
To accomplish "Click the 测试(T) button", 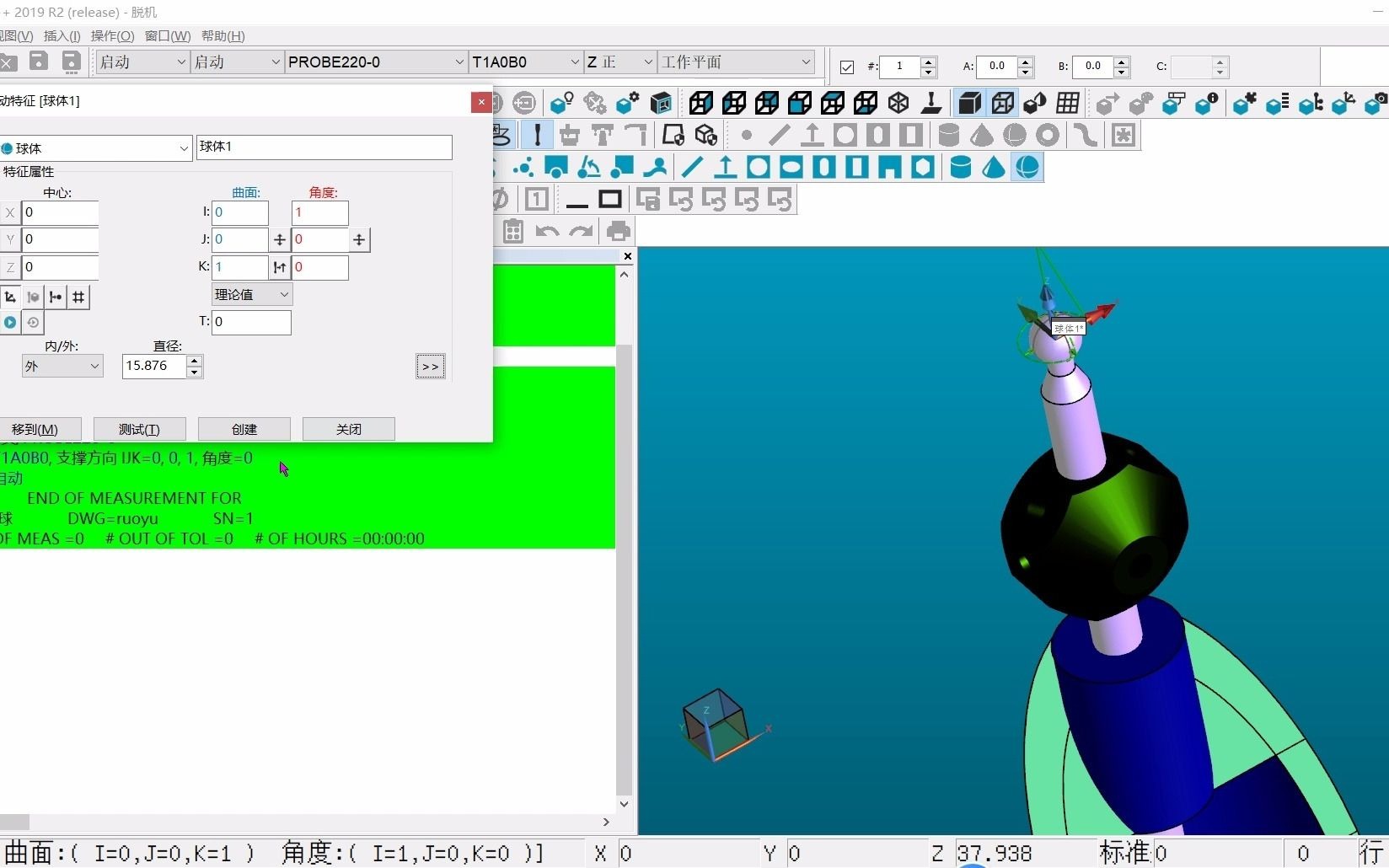I will click(139, 429).
